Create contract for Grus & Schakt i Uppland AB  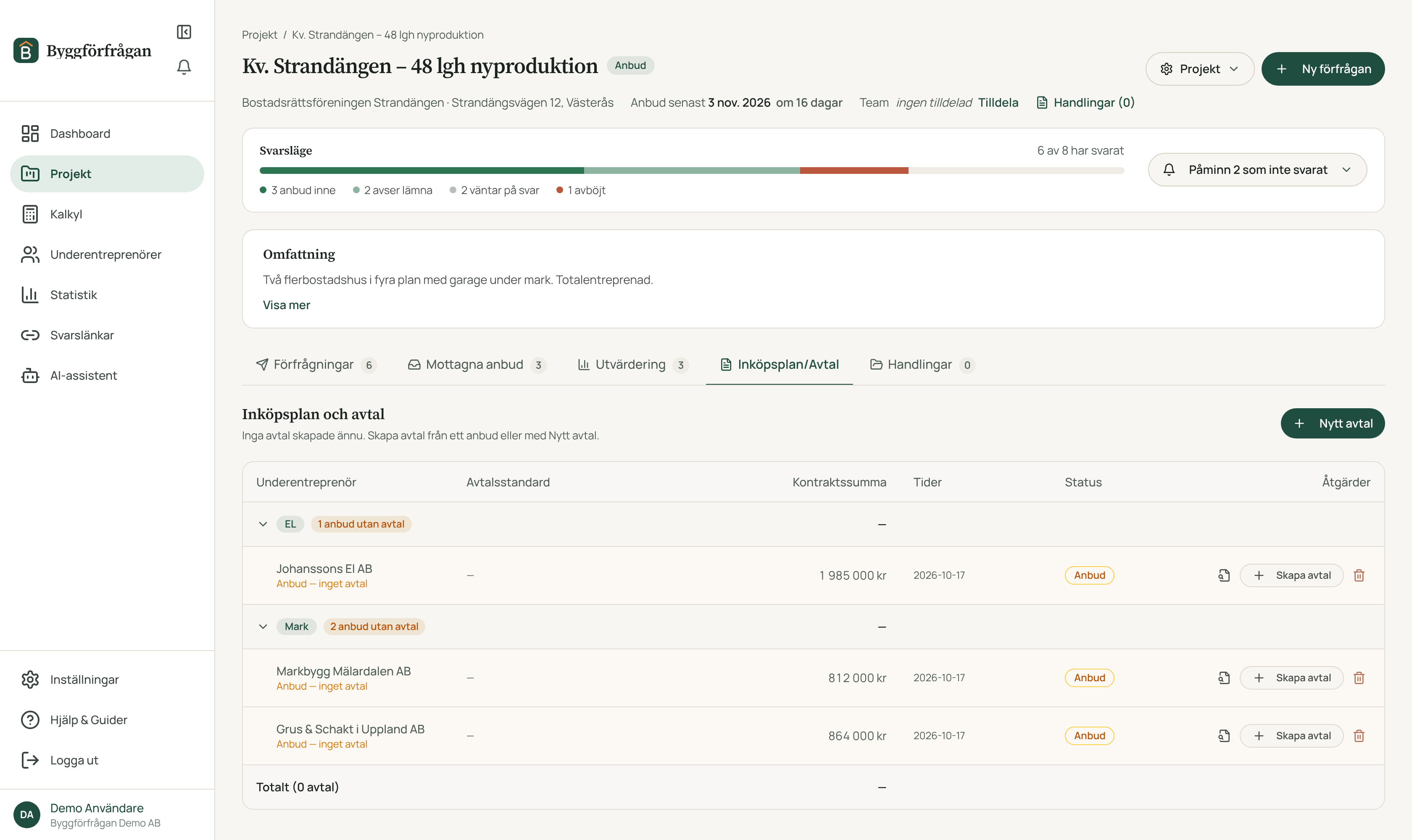coord(1291,736)
